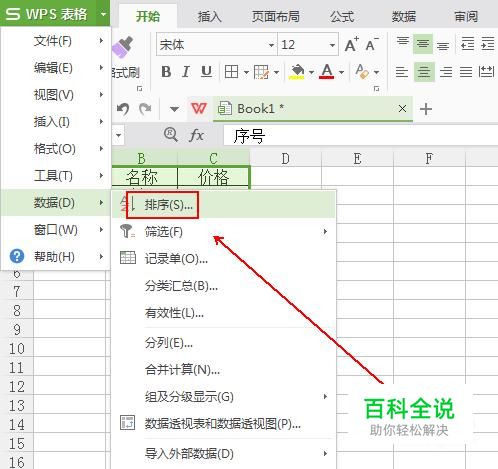Open borders dropdown arrow
Screen dimensions: 498x469
246,72
